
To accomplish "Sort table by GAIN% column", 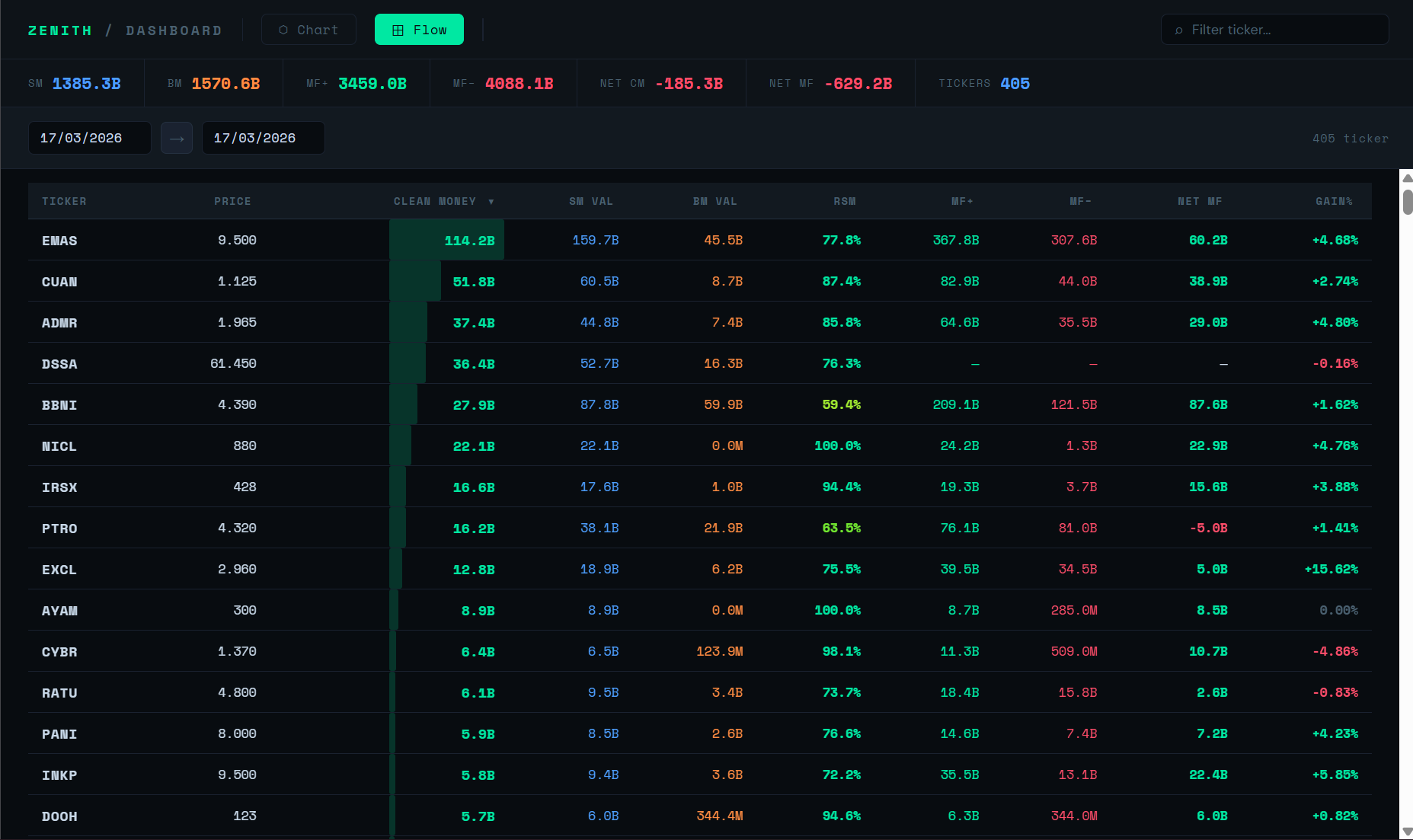I will 1334,201.
